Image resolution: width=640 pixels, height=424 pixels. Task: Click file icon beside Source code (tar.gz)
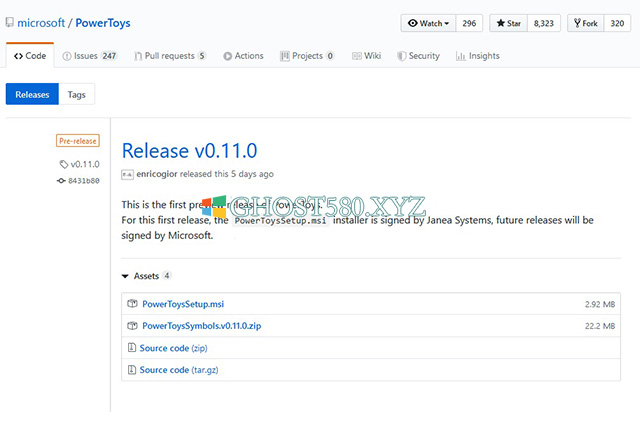[x=132, y=369]
